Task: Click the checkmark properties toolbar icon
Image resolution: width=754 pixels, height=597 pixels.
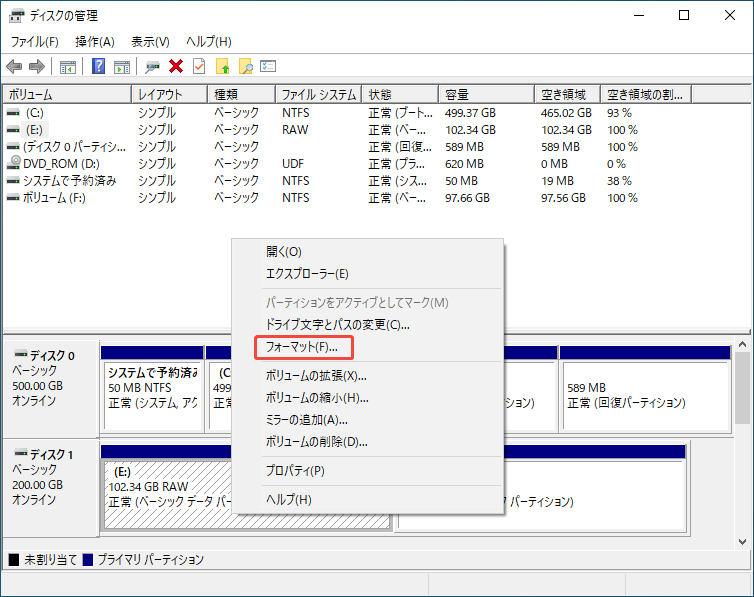Action: (199, 66)
